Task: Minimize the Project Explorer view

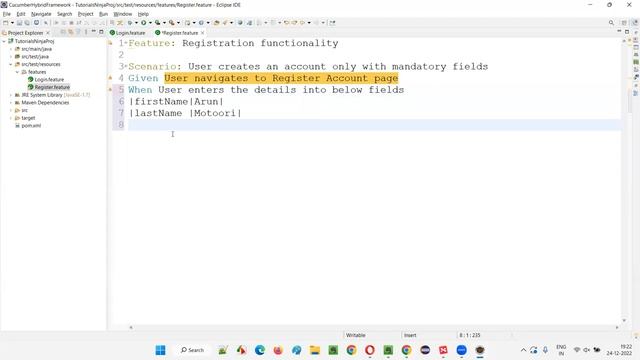Action: (93, 32)
